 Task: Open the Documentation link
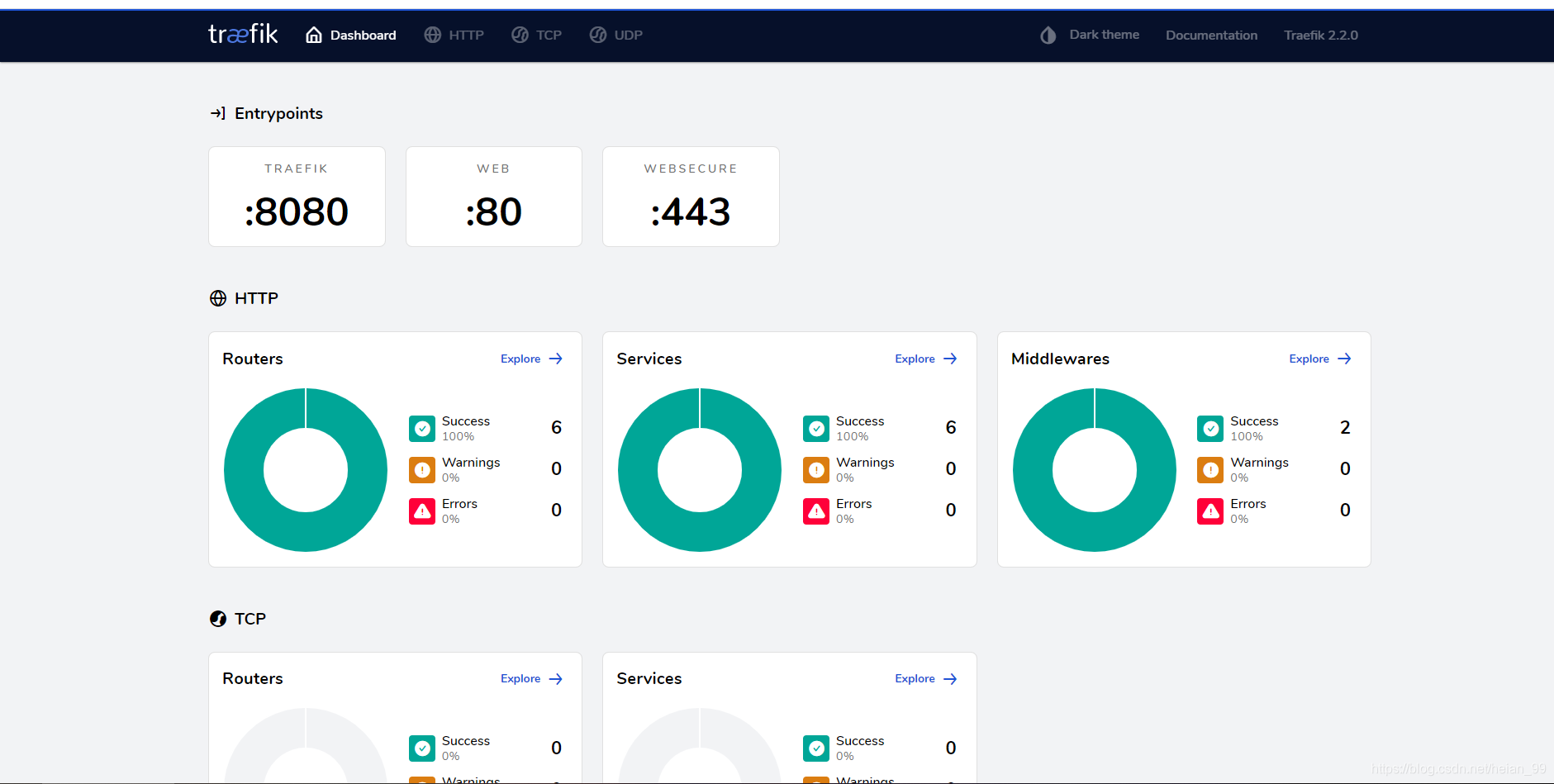[1211, 35]
